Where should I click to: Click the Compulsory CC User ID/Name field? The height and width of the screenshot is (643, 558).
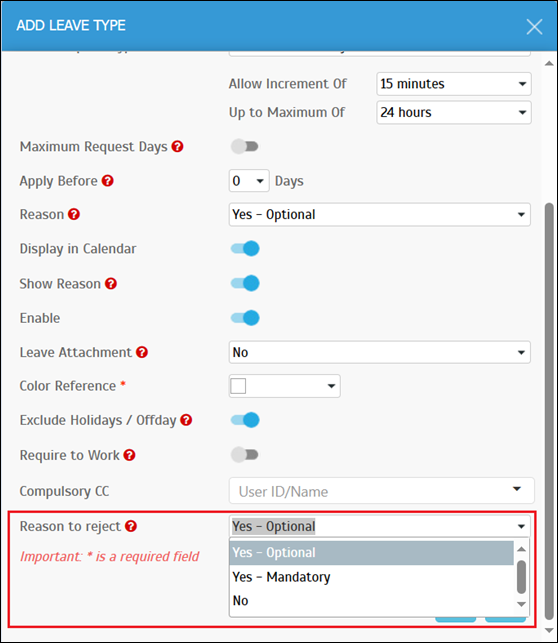click(x=382, y=491)
